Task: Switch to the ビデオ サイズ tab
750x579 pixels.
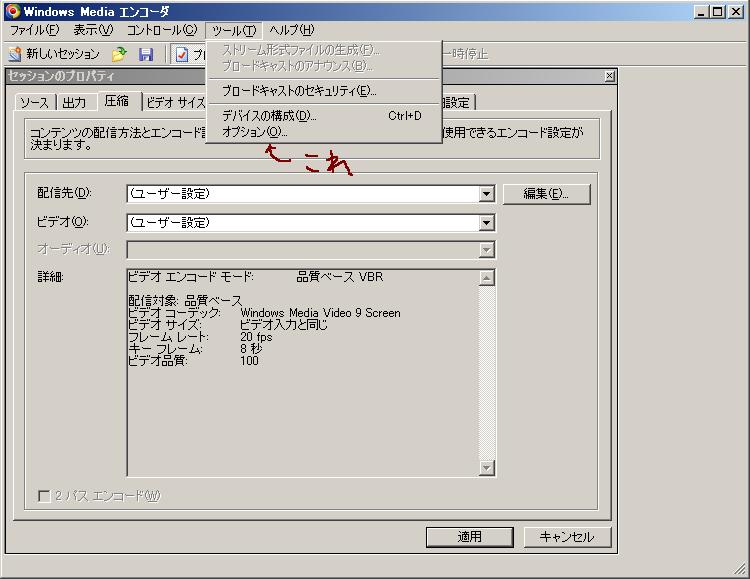Action: coord(175,102)
